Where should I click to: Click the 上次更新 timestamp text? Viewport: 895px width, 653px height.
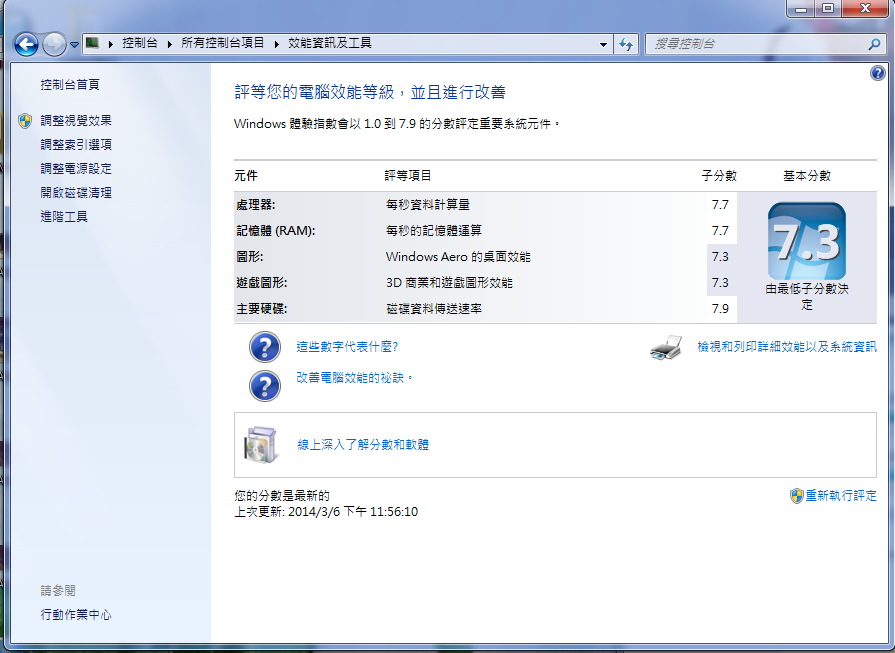[x=326, y=511]
